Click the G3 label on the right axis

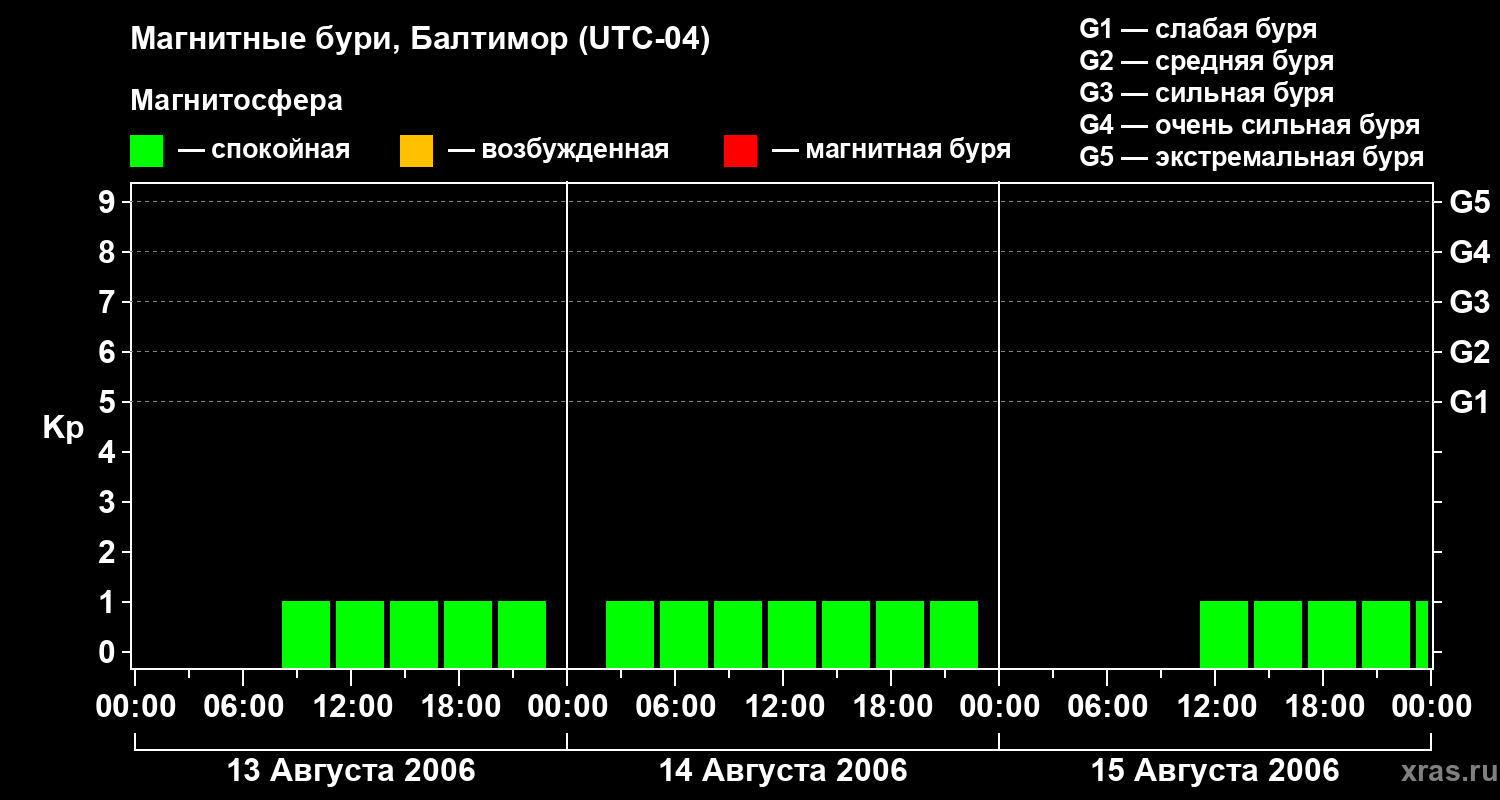pyautogui.click(x=1470, y=302)
